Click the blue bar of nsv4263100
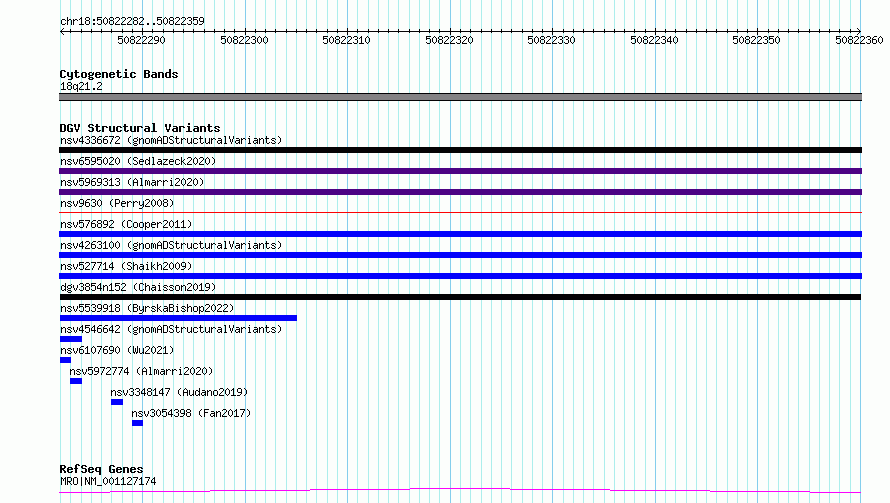Image resolution: width=890 pixels, height=503 pixels. [460, 255]
